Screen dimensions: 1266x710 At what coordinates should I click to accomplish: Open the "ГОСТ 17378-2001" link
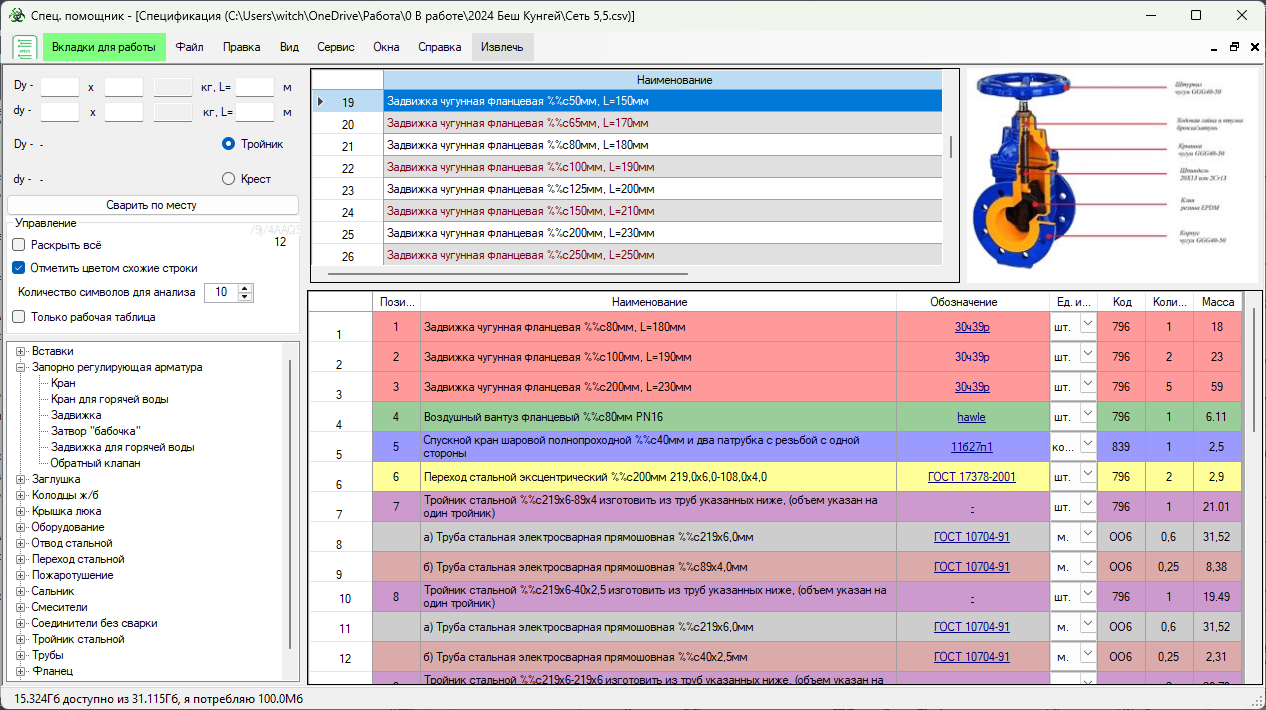971,477
